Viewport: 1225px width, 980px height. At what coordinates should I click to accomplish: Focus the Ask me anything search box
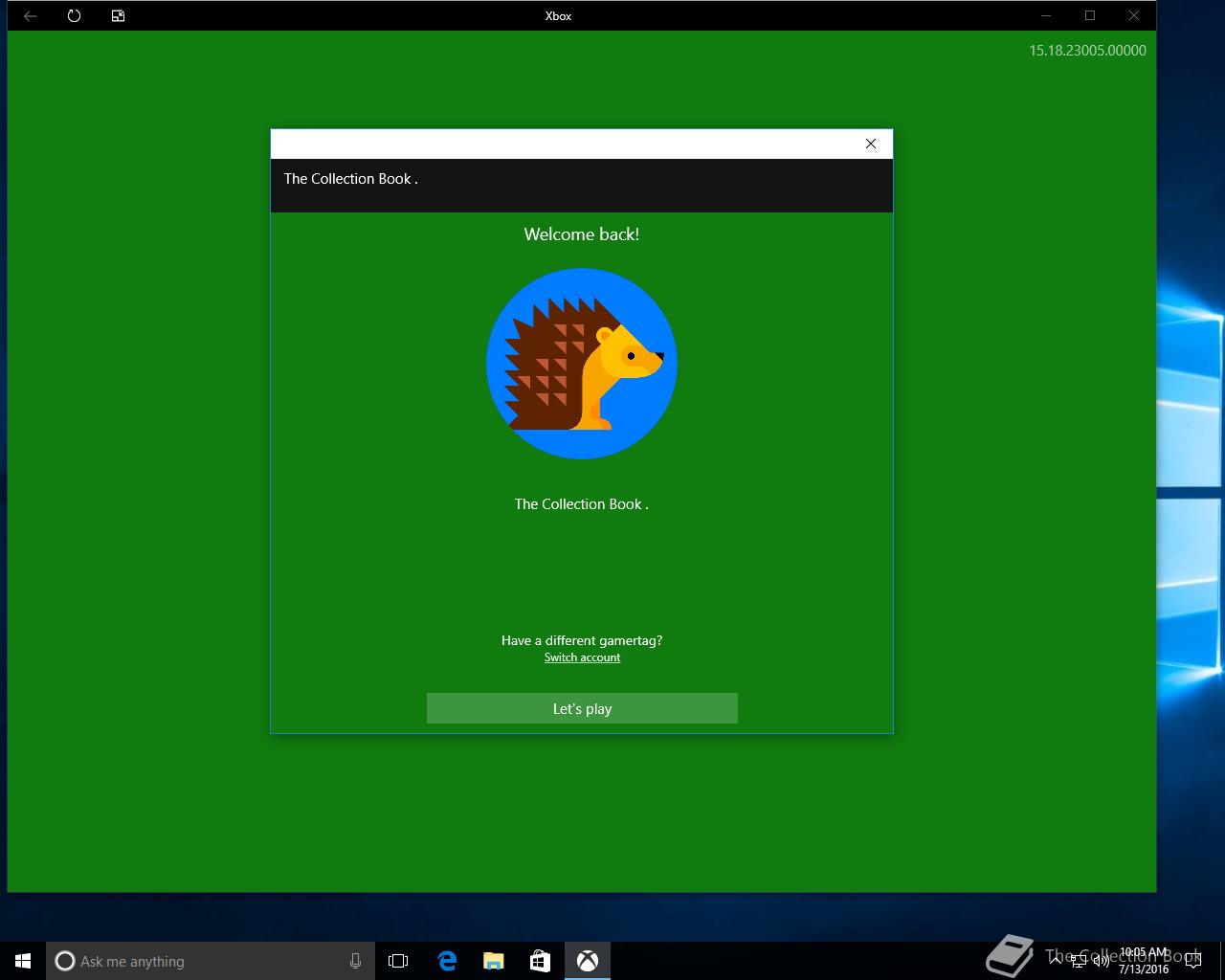click(211, 961)
